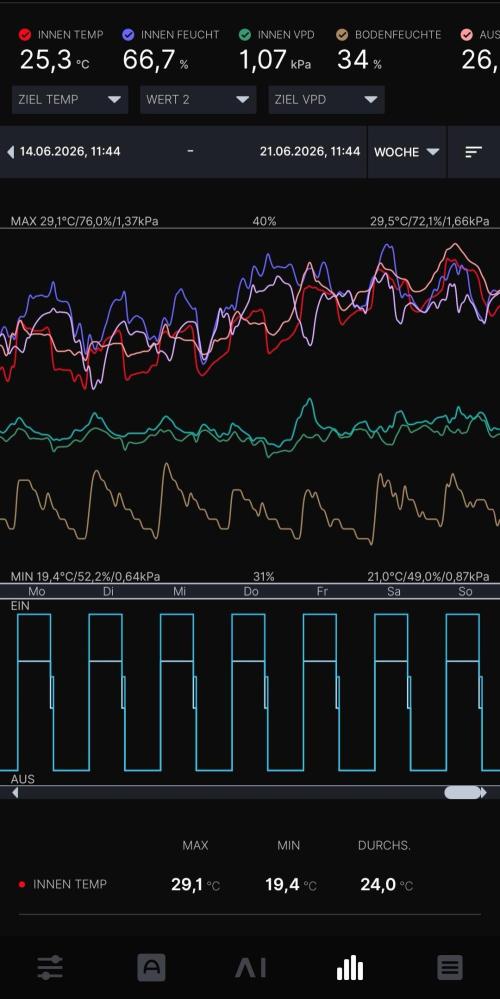Open the bar chart statistics tab

(350, 968)
